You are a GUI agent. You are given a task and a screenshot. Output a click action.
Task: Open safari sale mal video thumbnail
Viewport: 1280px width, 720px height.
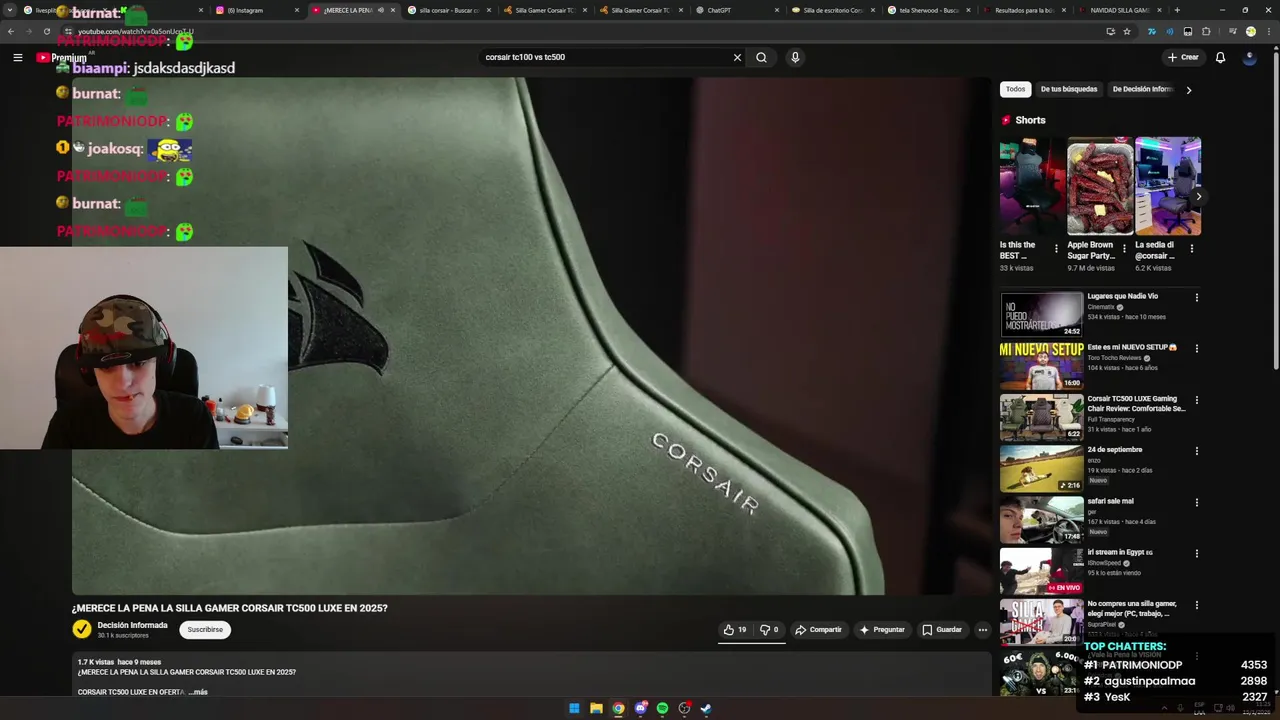click(x=1041, y=519)
